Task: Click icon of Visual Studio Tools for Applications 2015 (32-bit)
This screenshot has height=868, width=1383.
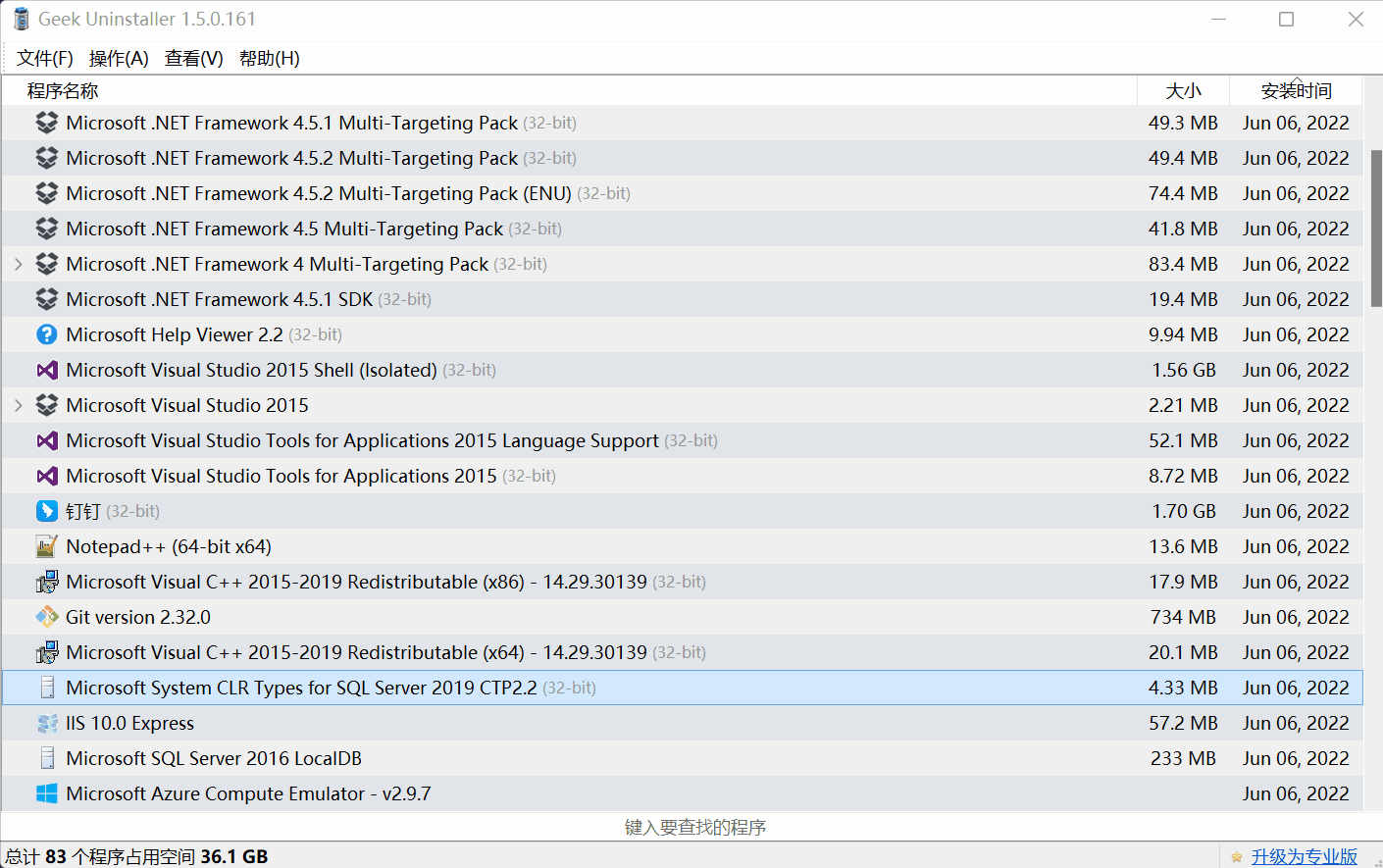Action: tap(46, 476)
